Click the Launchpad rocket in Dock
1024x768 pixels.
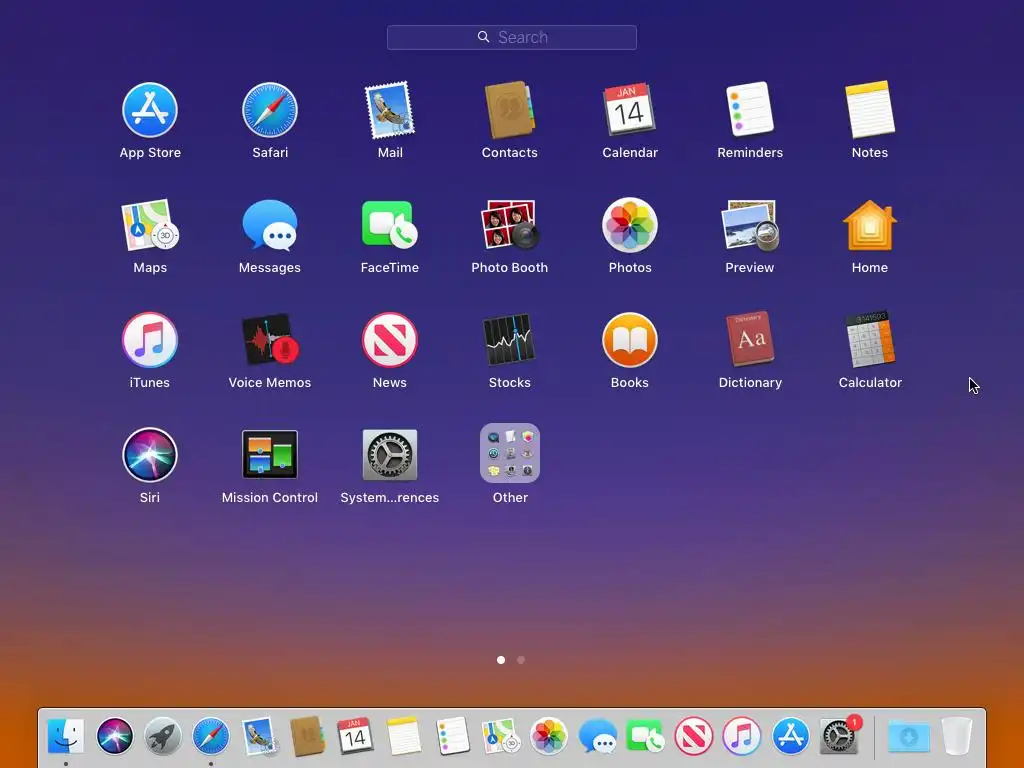[x=163, y=736]
